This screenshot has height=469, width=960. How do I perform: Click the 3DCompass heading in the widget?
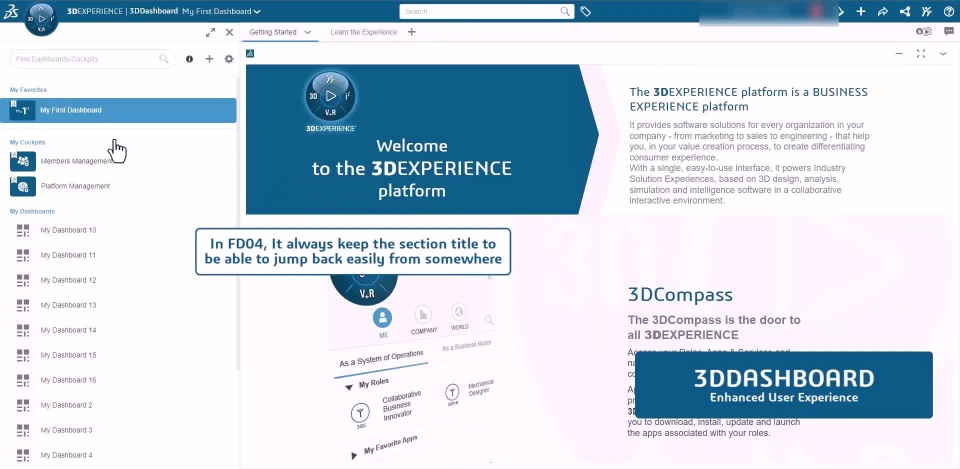point(680,295)
